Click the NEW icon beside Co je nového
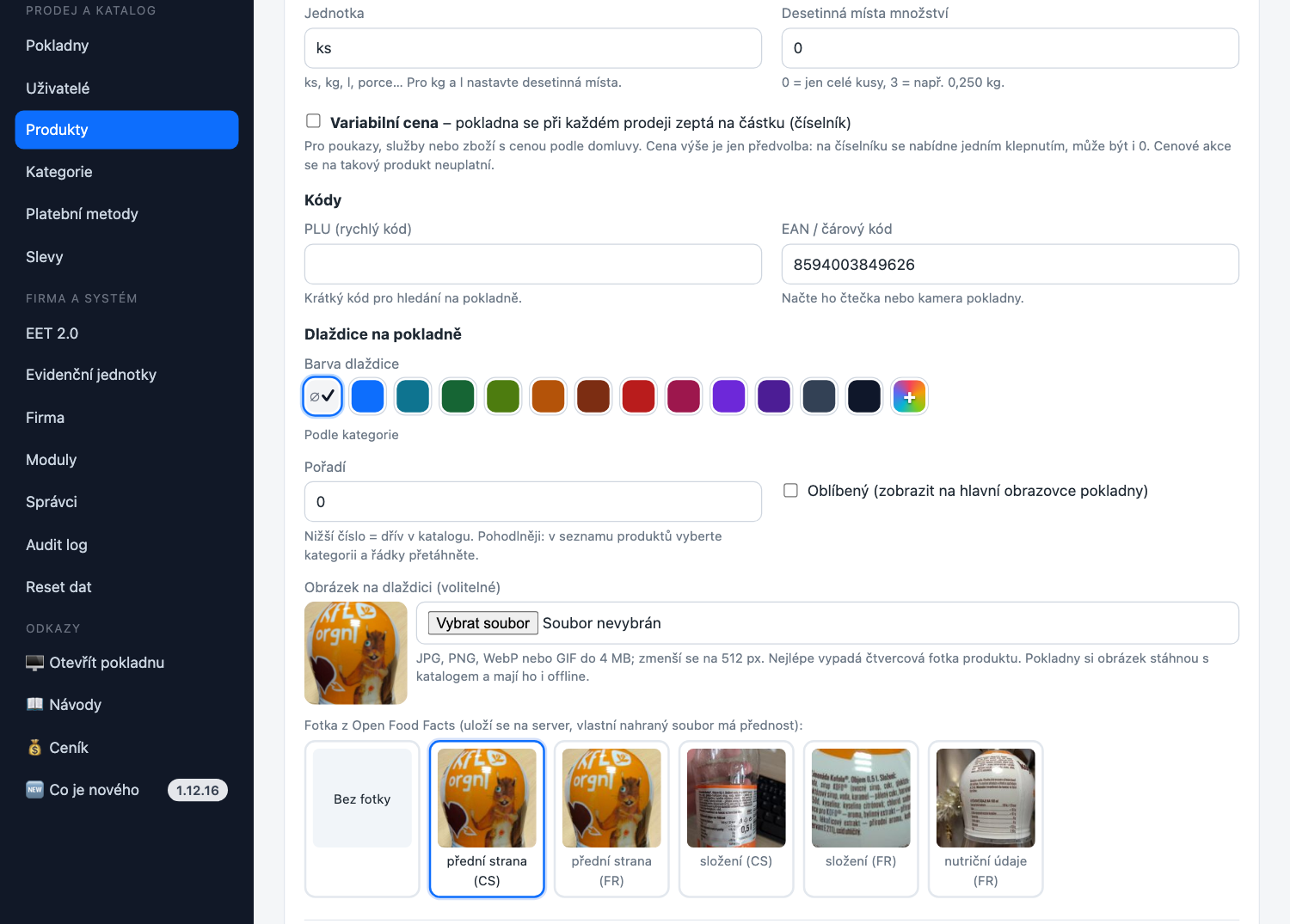Screen dimensions: 1290x924 (34, 790)
